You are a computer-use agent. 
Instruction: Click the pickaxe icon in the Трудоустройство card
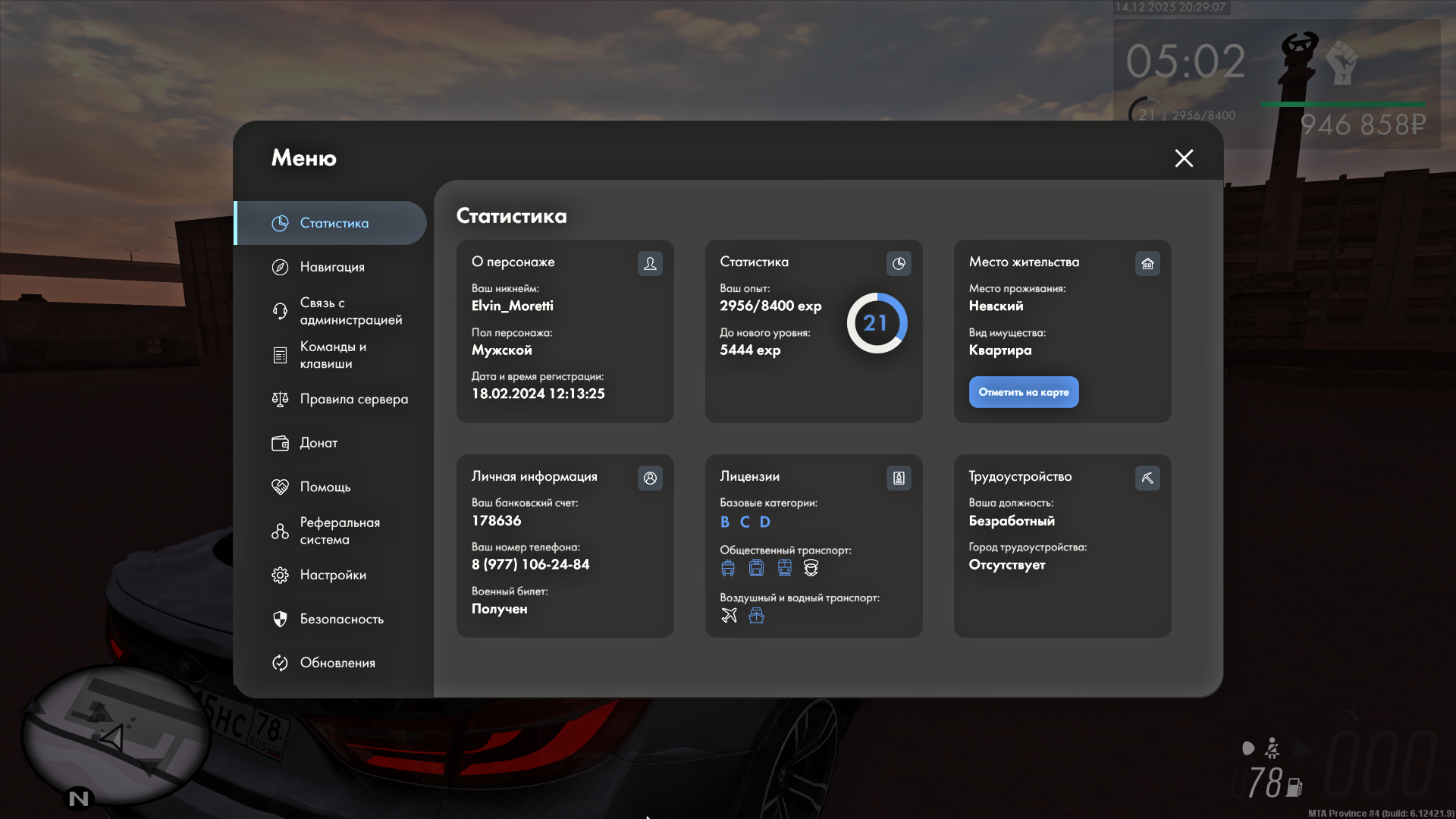[x=1147, y=478]
